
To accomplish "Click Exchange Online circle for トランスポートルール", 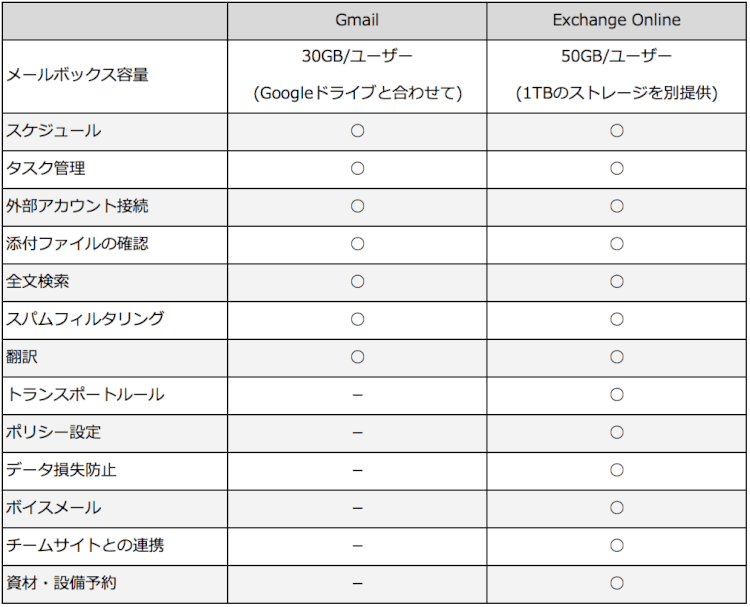I will [617, 394].
